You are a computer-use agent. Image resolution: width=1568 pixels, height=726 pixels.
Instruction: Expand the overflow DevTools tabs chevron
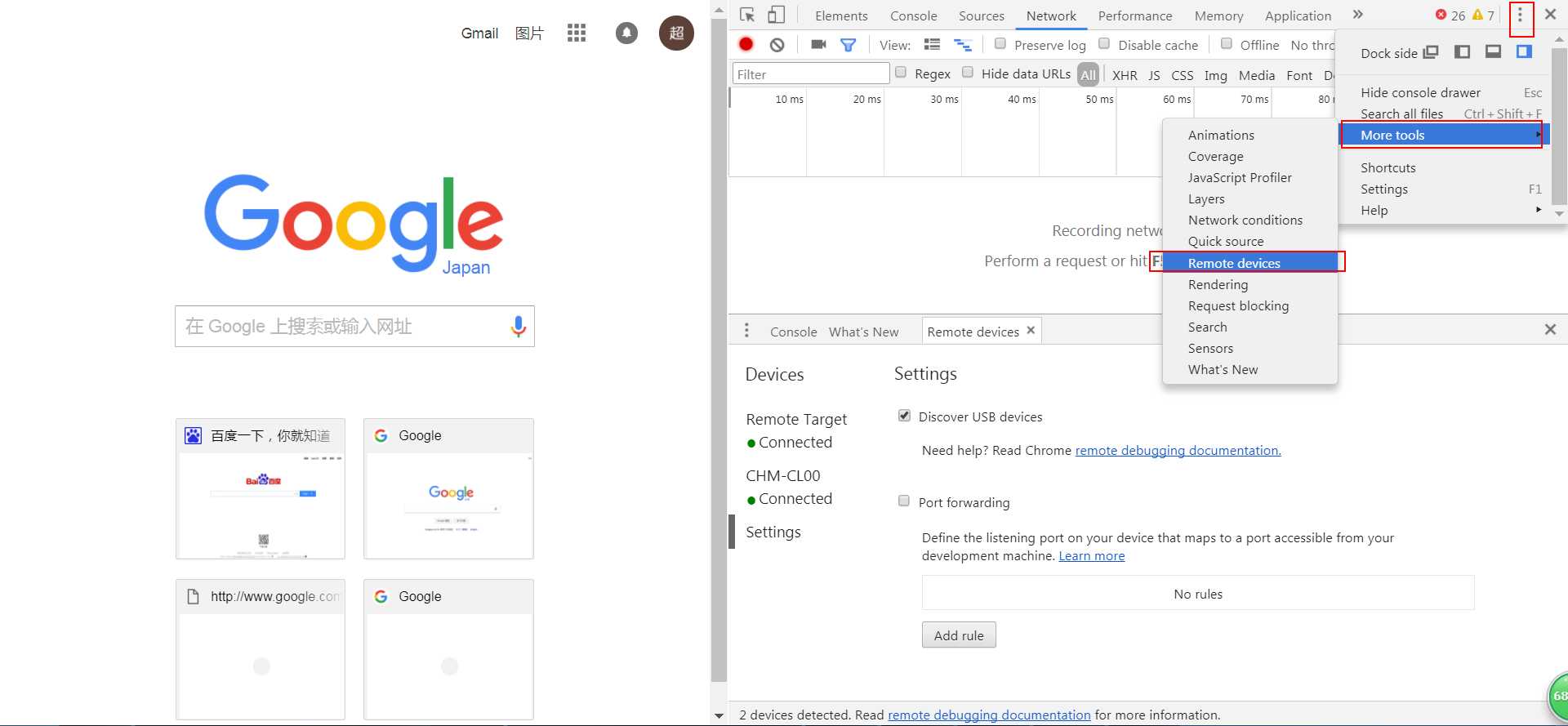coord(1357,15)
